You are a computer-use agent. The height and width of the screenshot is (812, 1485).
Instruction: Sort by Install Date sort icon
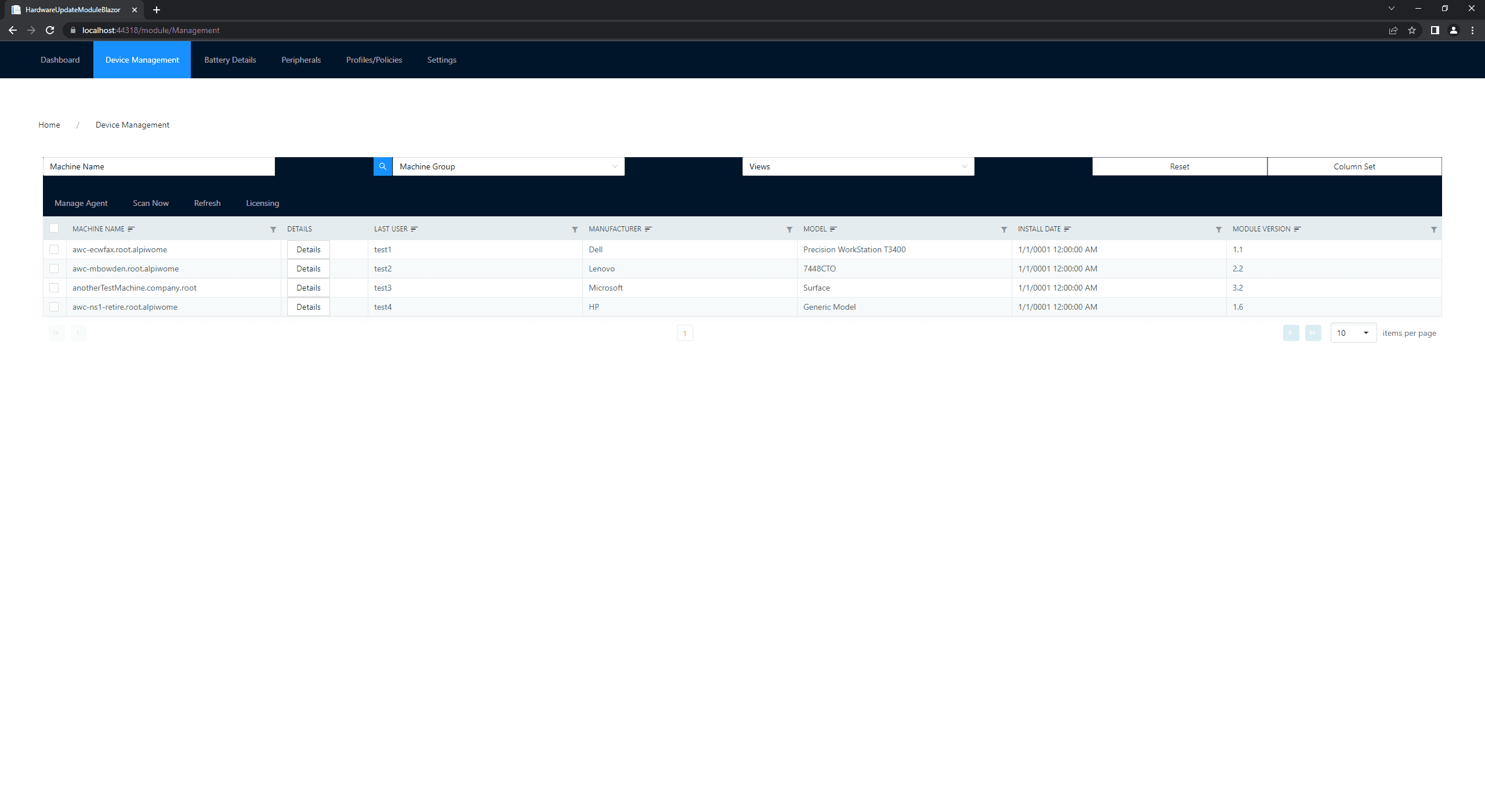[1067, 229]
